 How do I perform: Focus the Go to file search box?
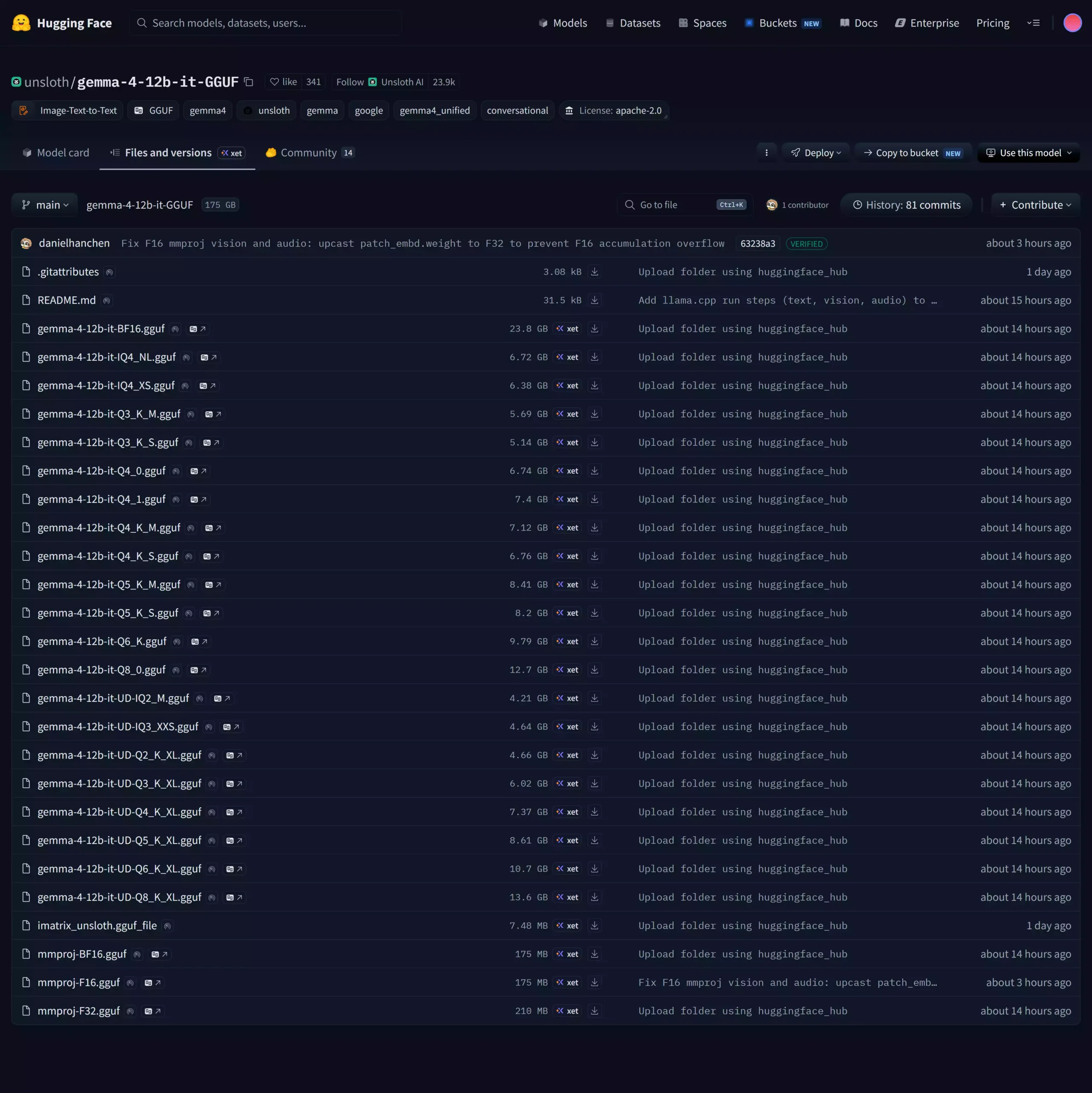[685, 205]
